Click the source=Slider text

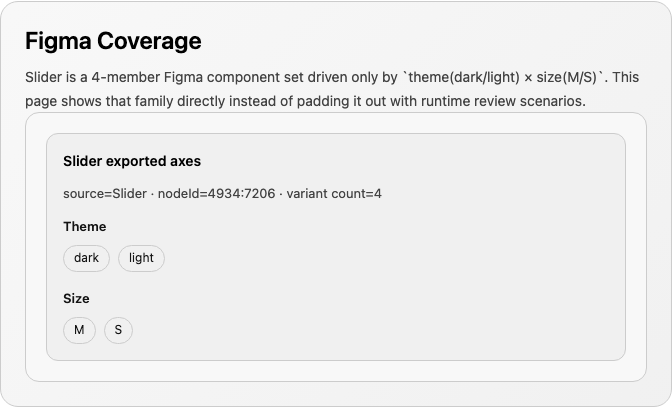[x=105, y=194]
